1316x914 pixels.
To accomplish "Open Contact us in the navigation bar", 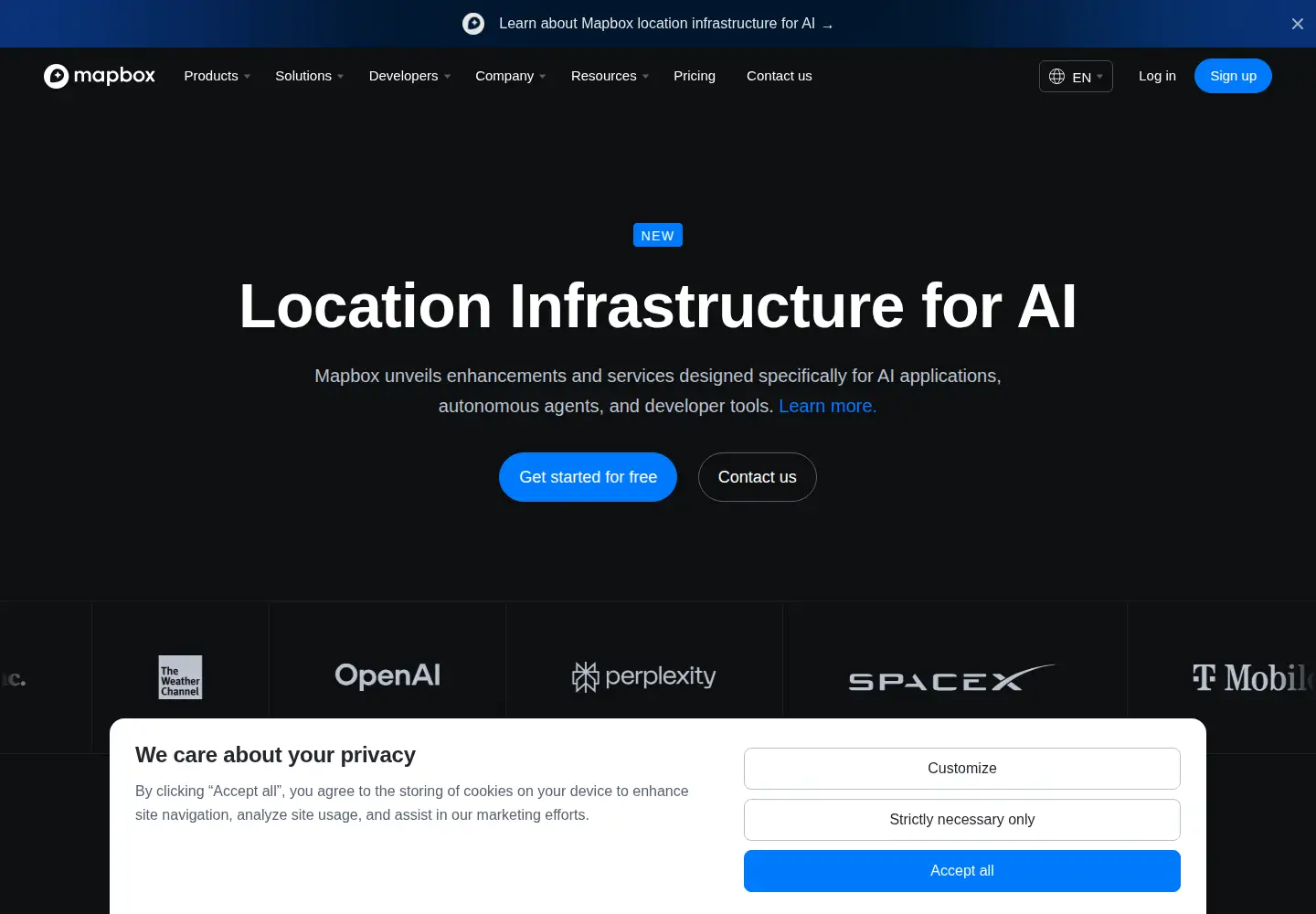I will pos(780,76).
